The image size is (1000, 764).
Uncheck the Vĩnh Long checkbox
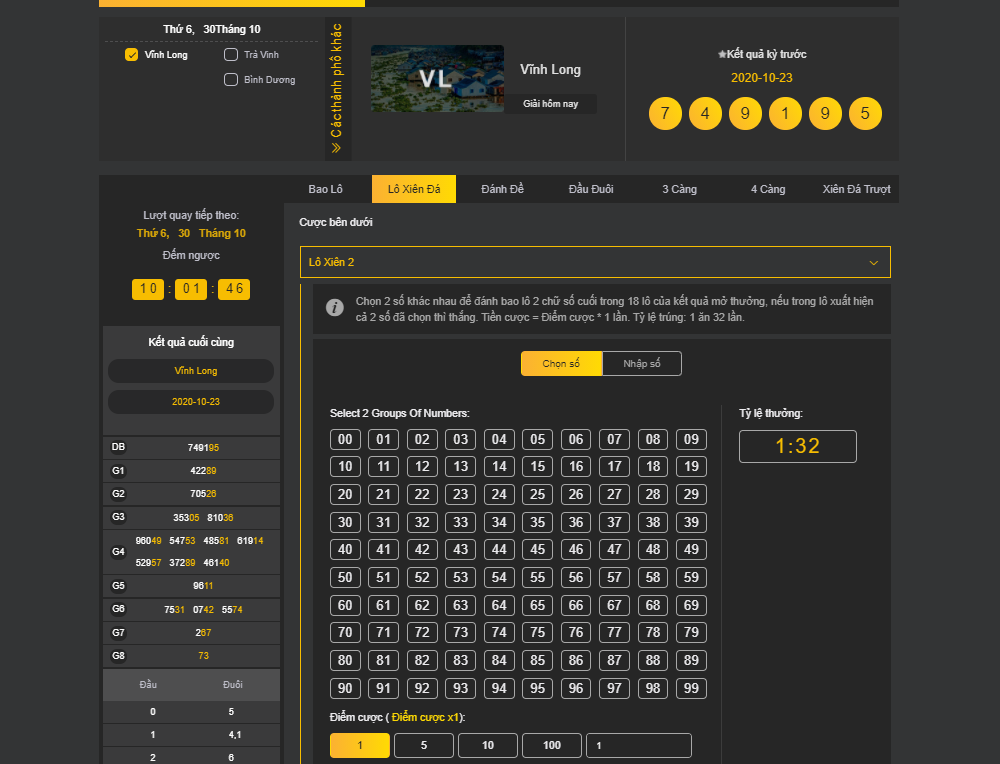point(131,55)
